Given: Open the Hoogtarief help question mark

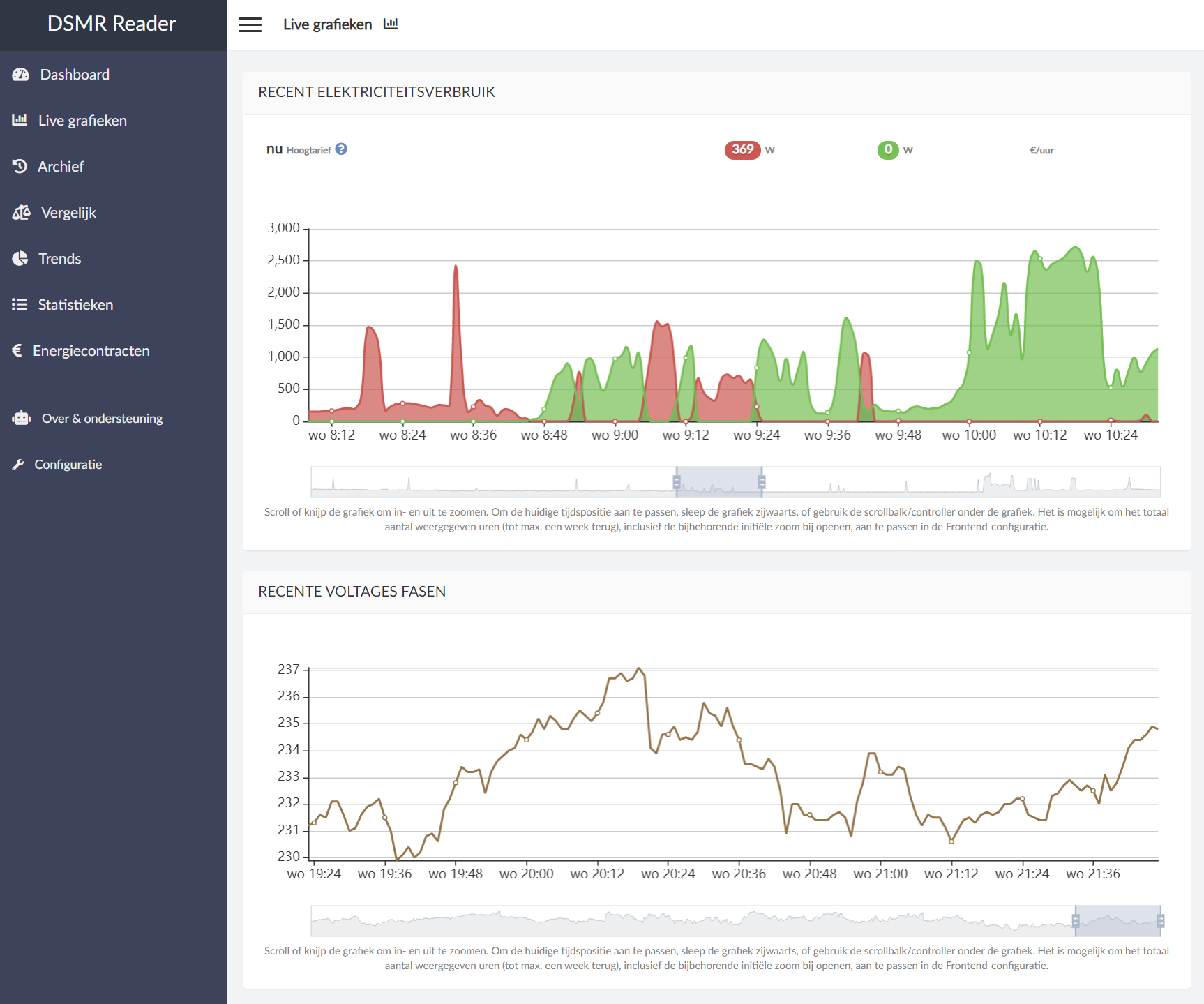Looking at the screenshot, I should coord(341,149).
